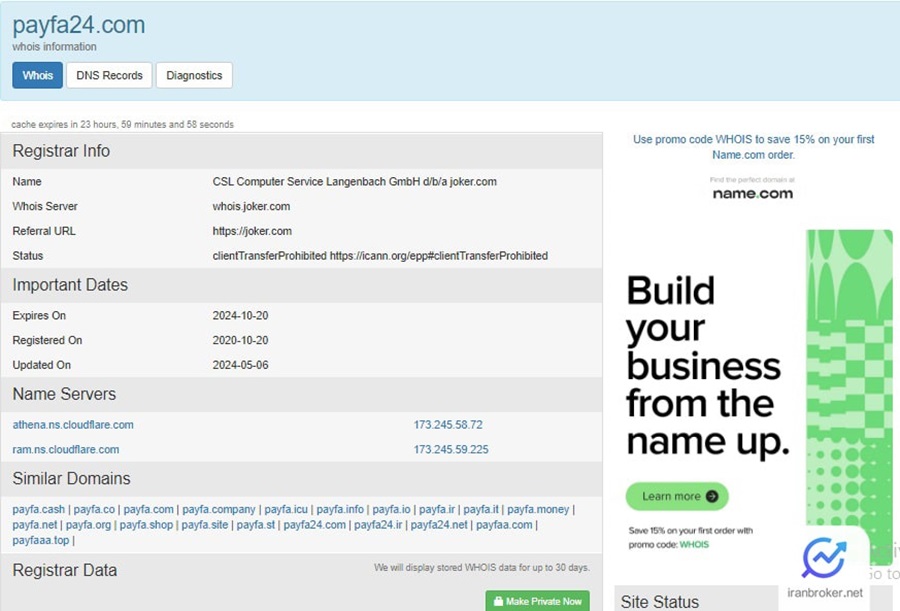
Task: Open similar domain payfa.ir
Action: click(437, 509)
